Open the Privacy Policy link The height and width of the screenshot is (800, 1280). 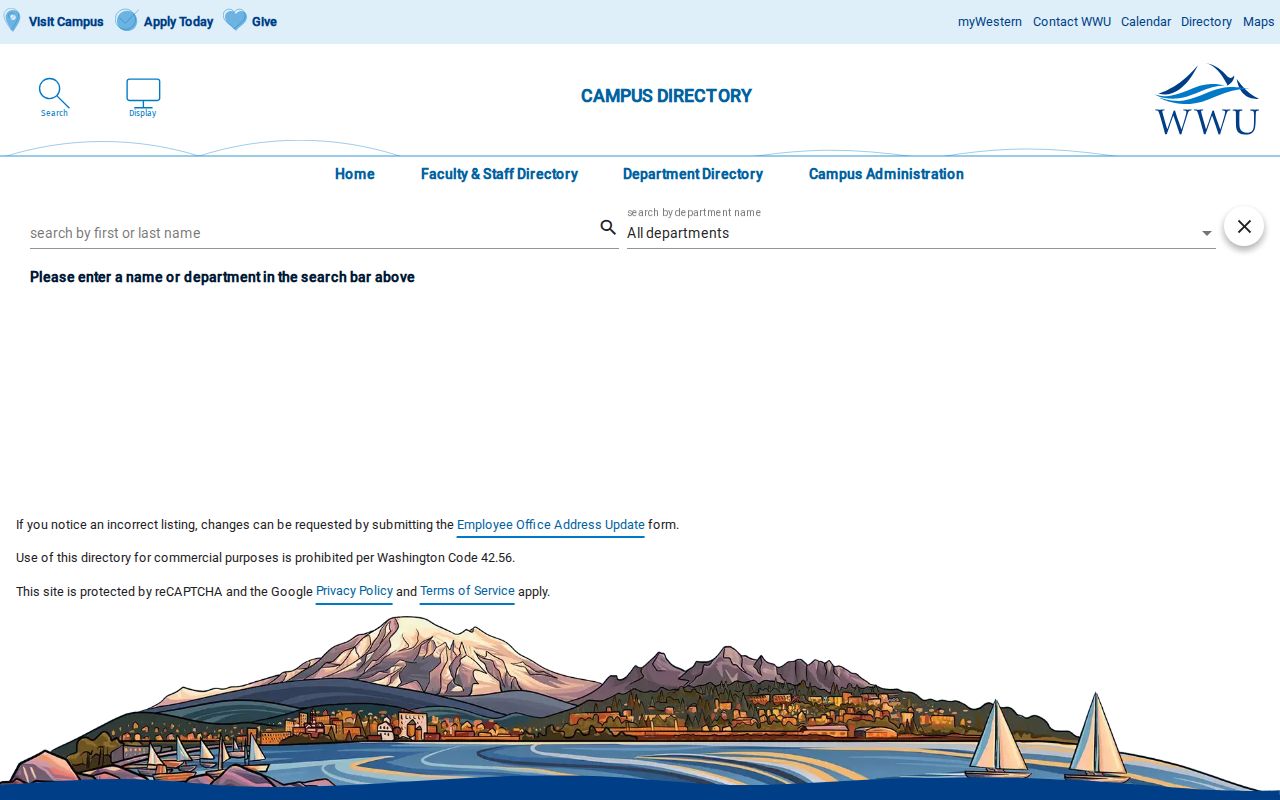click(355, 591)
